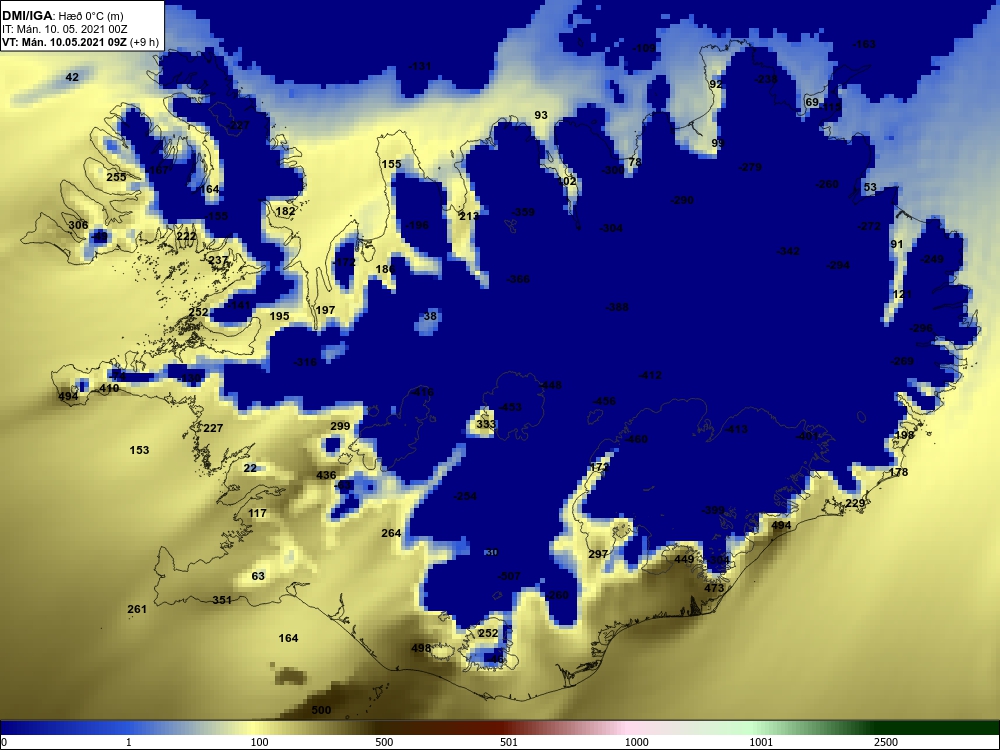Click the map value '498'
Screen dimensions: 1000x750
click(x=421, y=648)
